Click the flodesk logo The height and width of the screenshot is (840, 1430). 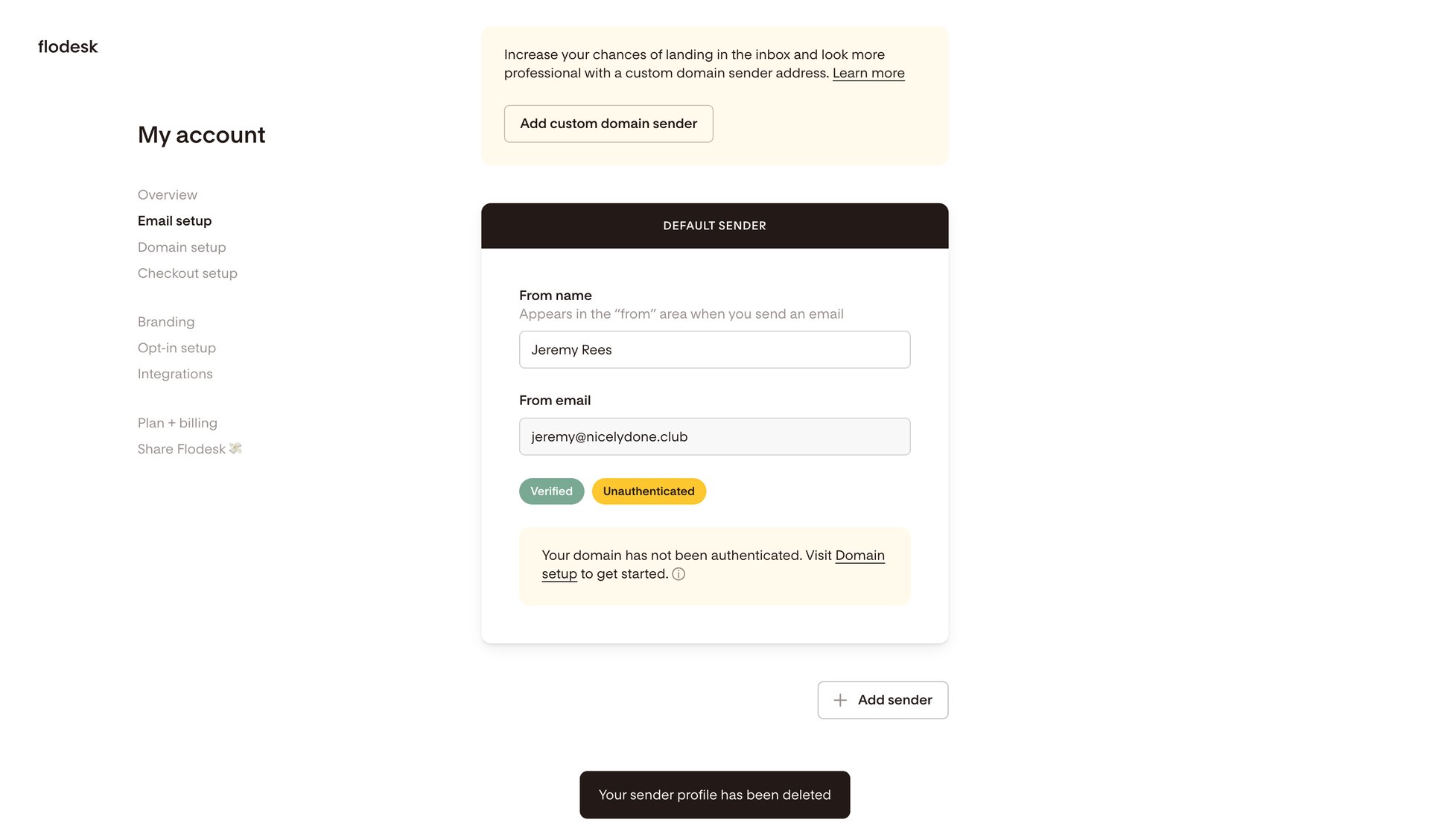68,46
